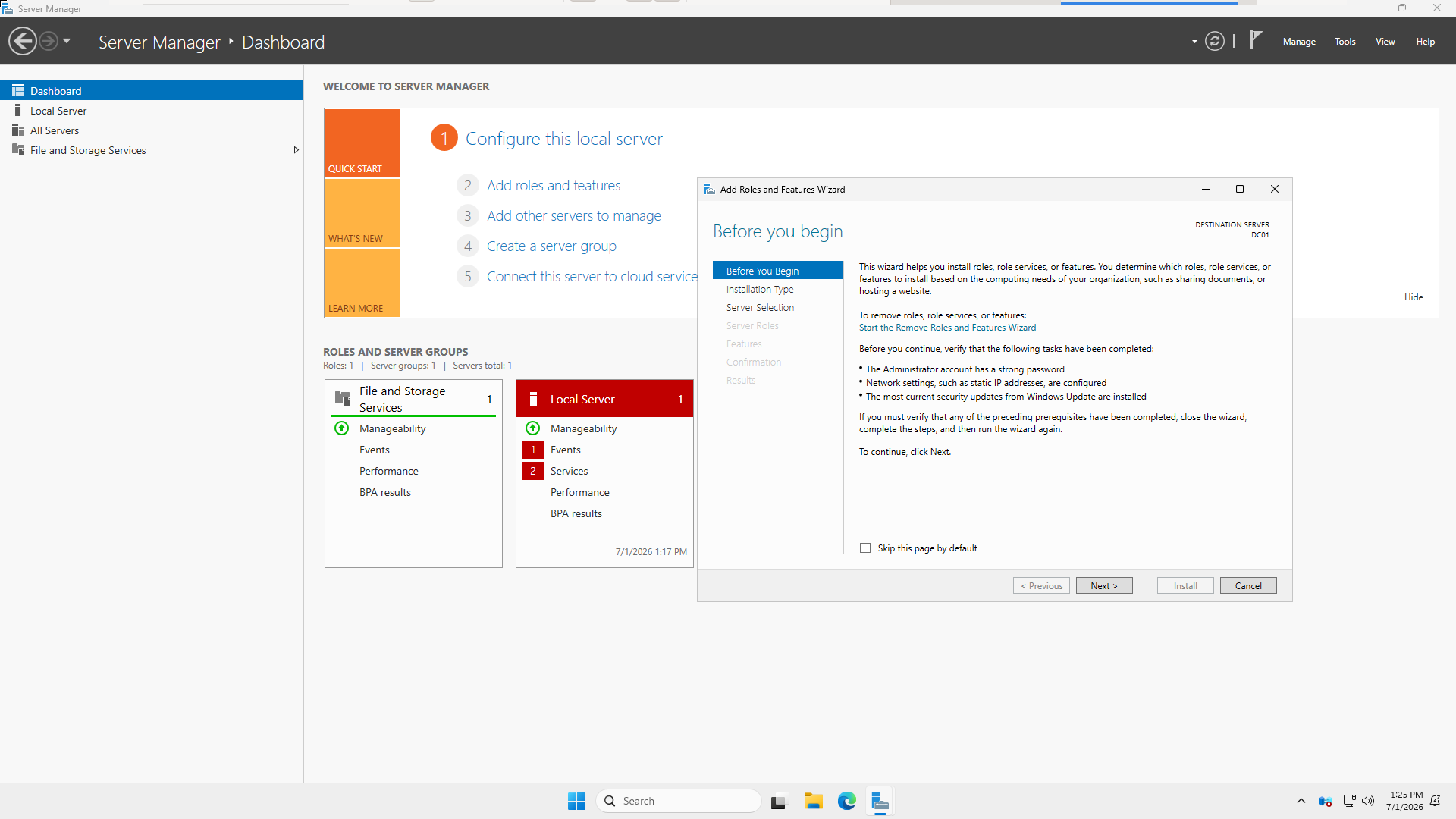
Task: Click Manageability green status icon in File and Storage tile
Action: tap(342, 428)
